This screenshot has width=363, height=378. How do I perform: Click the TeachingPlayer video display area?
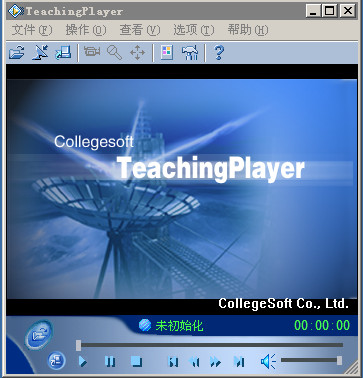tap(182, 189)
